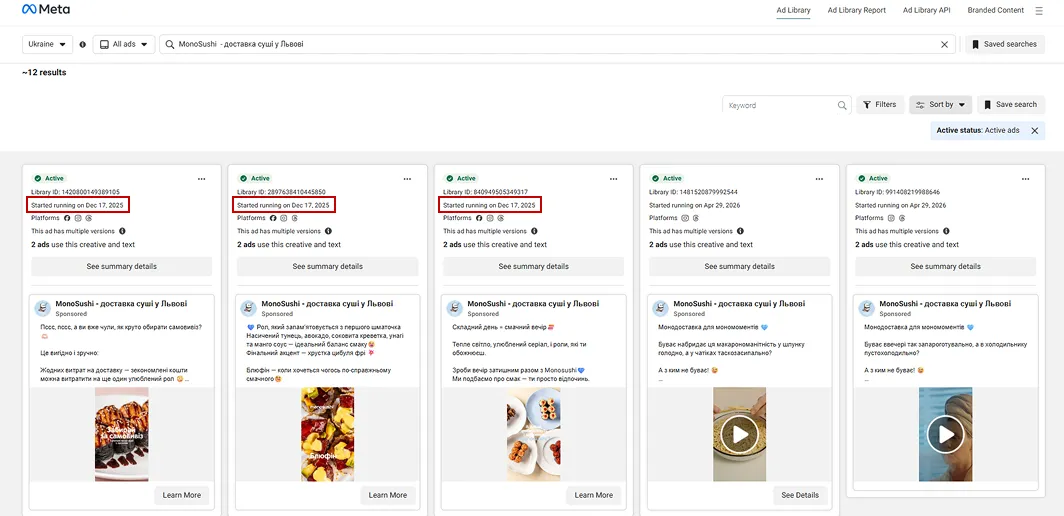See summary details for ad 991408219988646
This screenshot has height=516, width=1064.
[x=945, y=266]
